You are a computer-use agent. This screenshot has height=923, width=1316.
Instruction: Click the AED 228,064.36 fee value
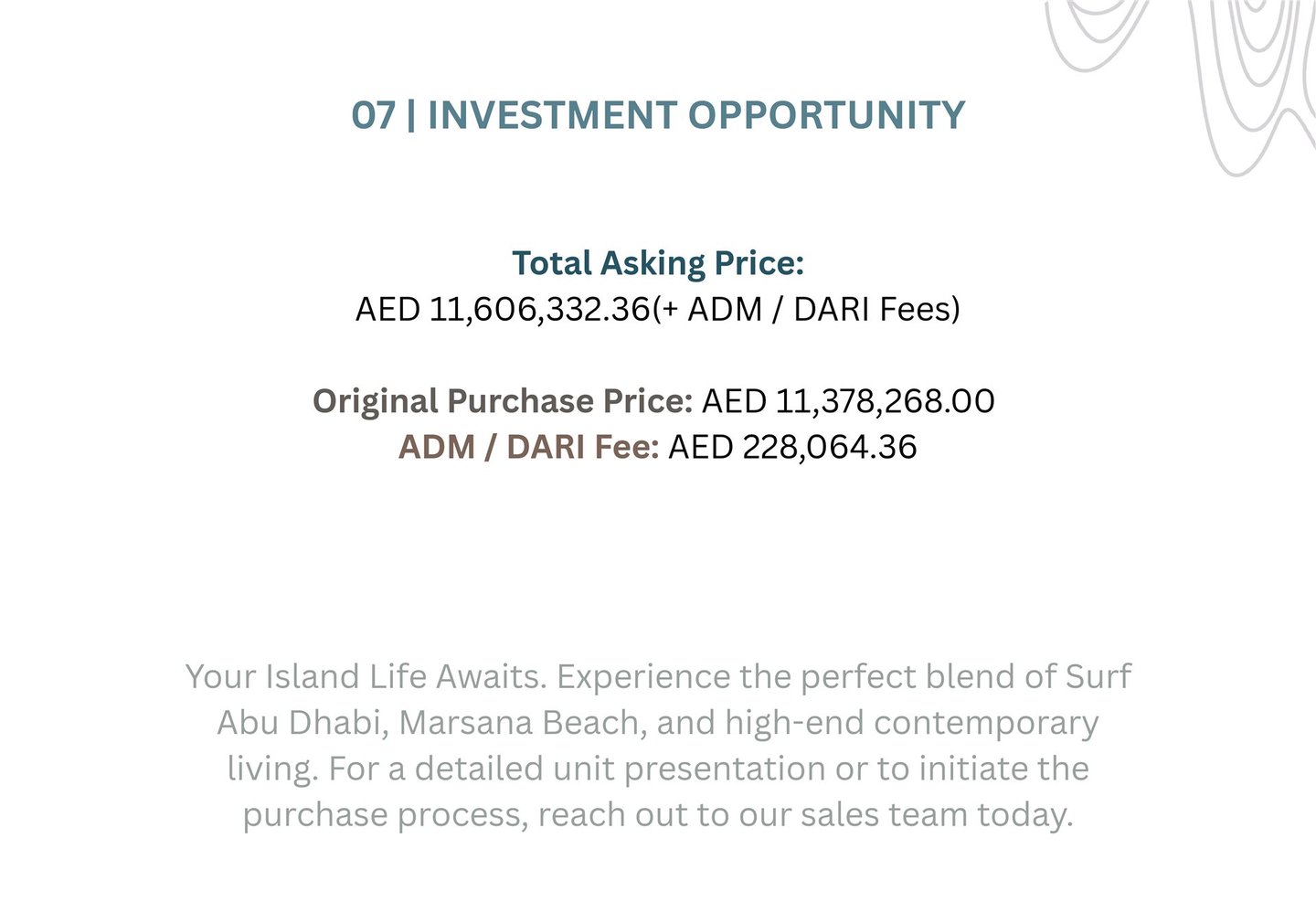click(791, 447)
